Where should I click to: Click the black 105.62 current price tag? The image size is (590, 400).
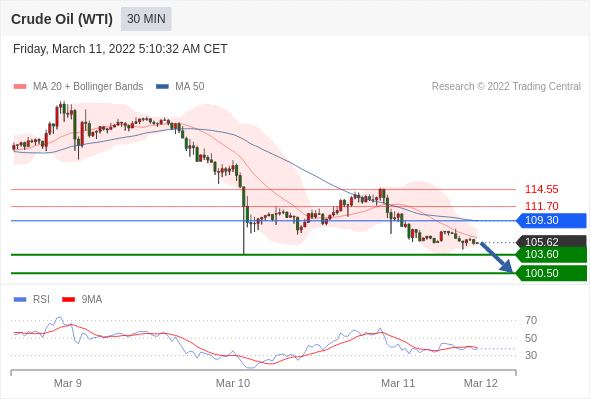pos(552,241)
